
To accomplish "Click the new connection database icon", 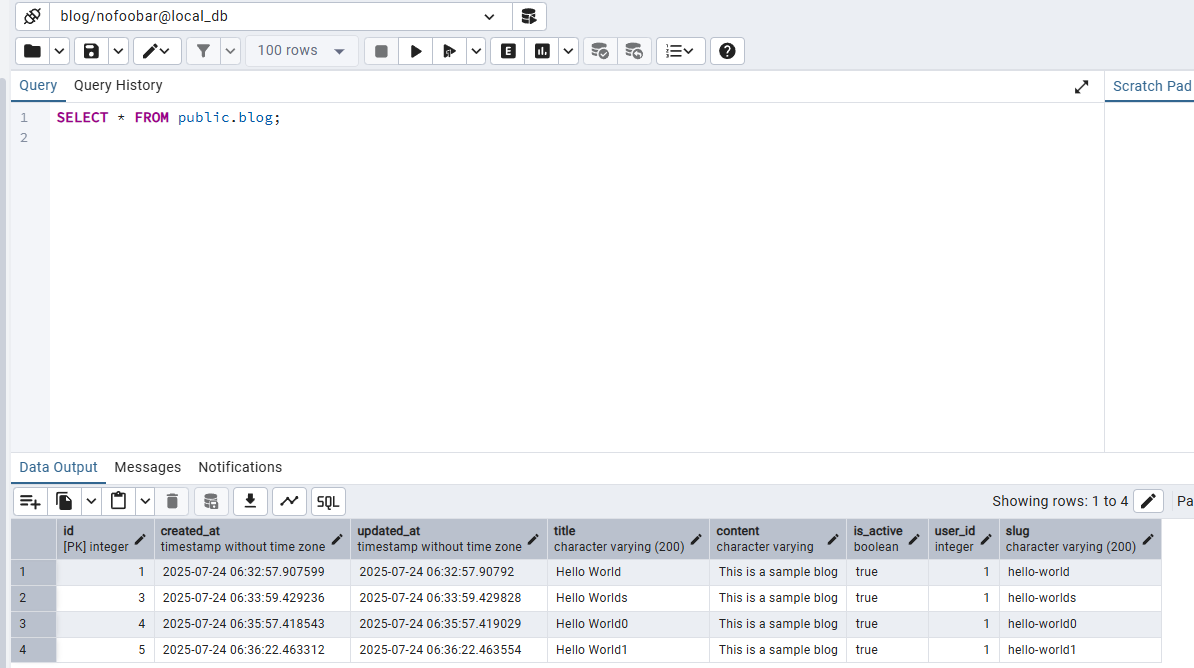I will click(x=528, y=16).
